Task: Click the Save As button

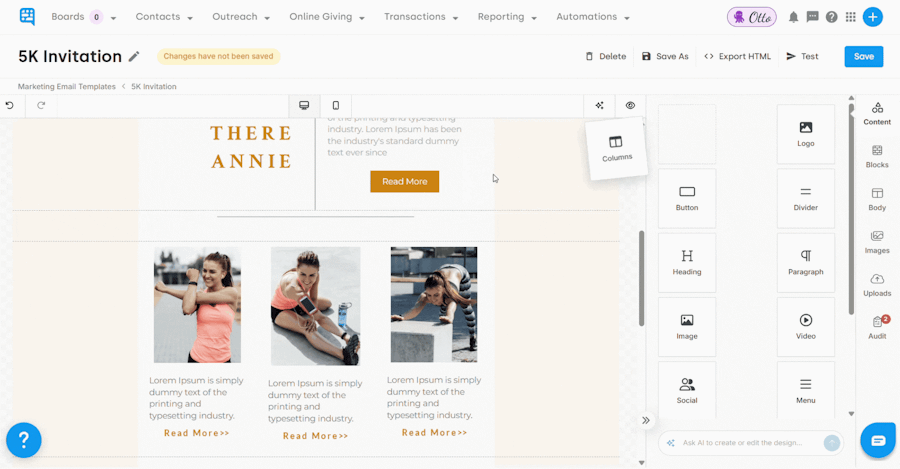Action: coord(665,56)
